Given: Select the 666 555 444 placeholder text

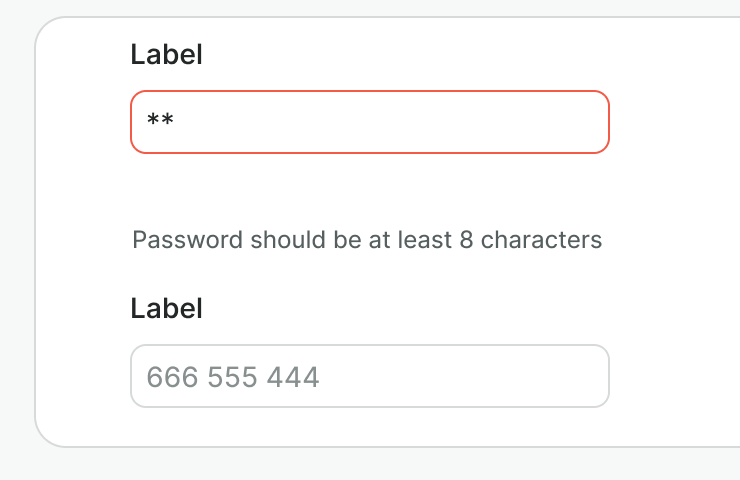Looking at the screenshot, I should (x=233, y=377).
